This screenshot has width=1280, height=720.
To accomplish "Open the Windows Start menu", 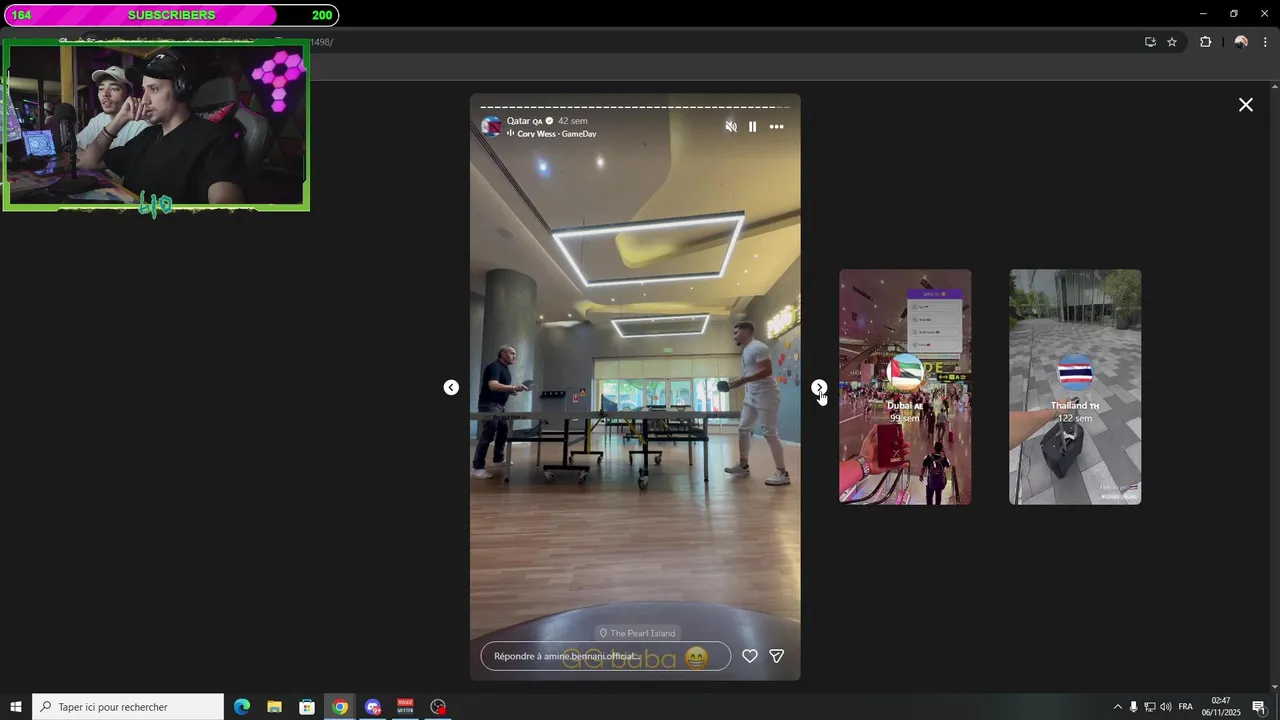I will tap(16, 707).
